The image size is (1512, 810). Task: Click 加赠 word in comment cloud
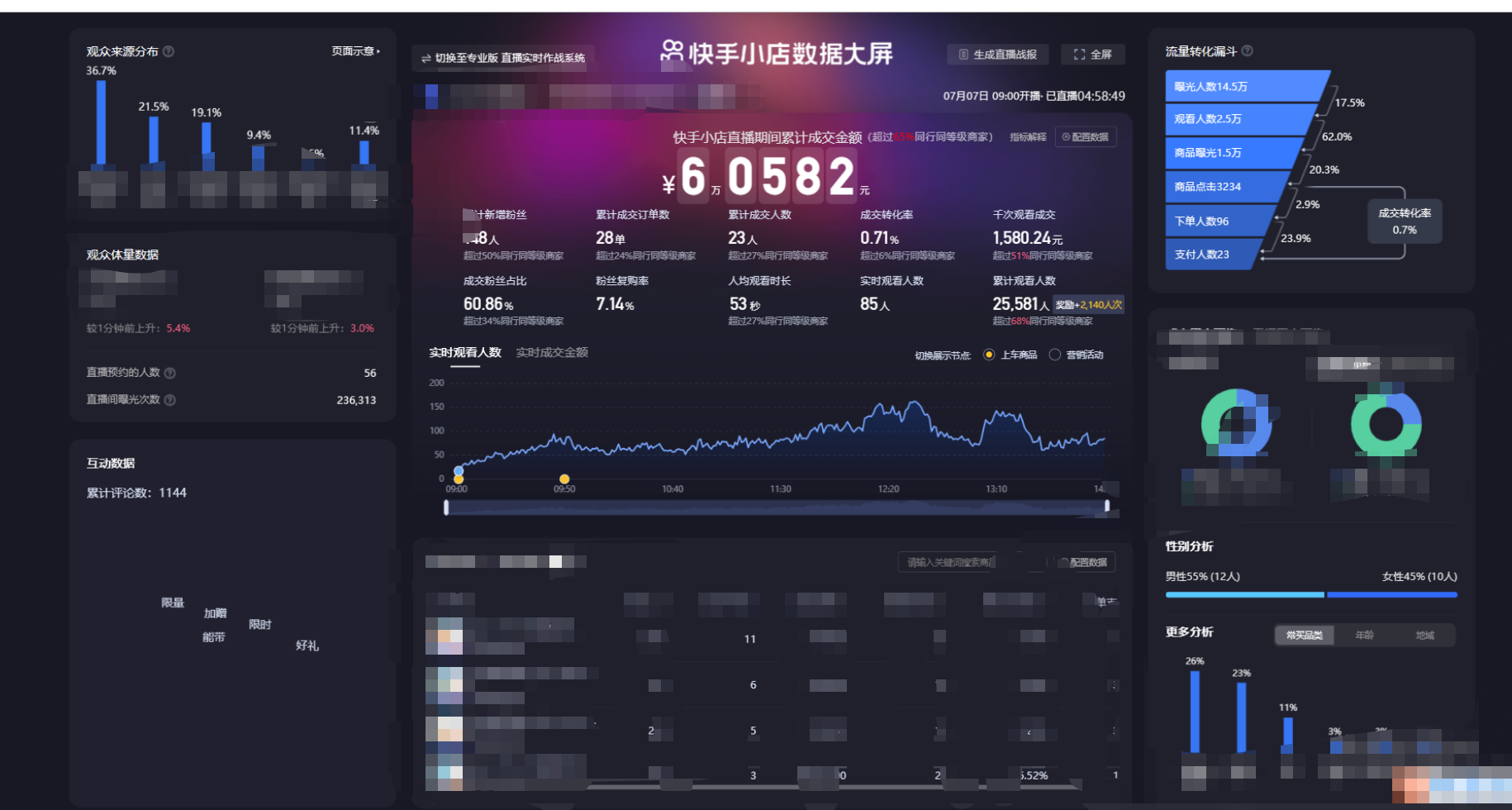pos(216,613)
